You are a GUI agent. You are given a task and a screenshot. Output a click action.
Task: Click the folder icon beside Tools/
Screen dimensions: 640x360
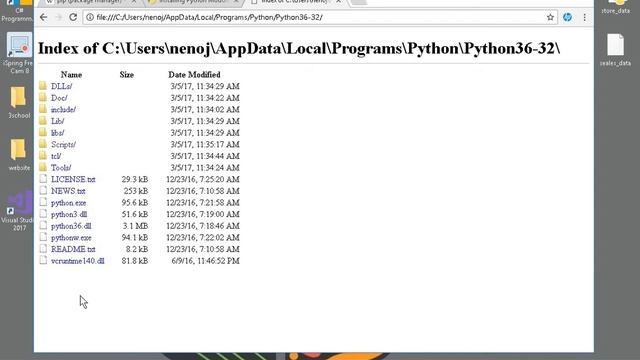(x=43, y=167)
